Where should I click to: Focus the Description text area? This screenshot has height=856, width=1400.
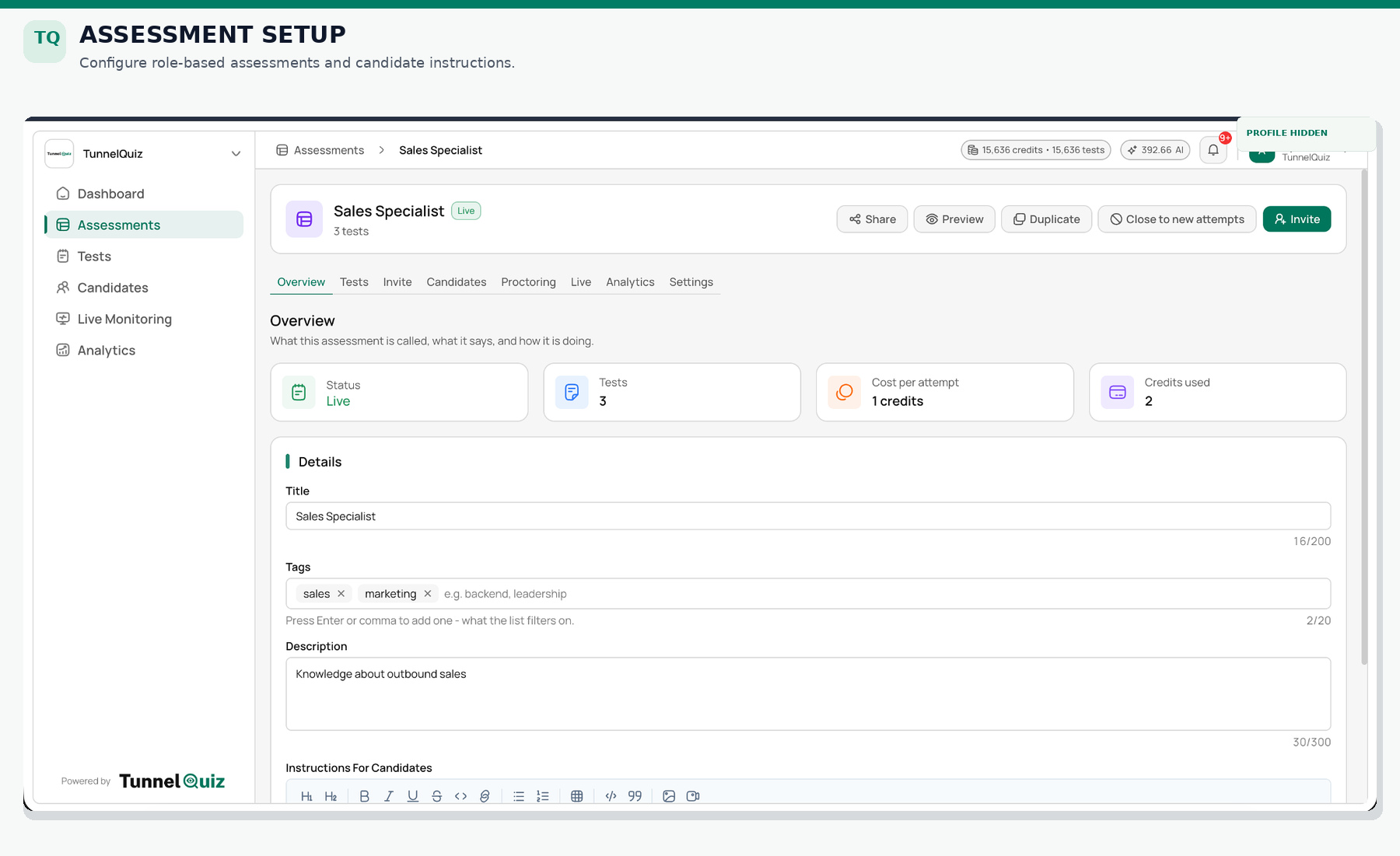point(808,694)
